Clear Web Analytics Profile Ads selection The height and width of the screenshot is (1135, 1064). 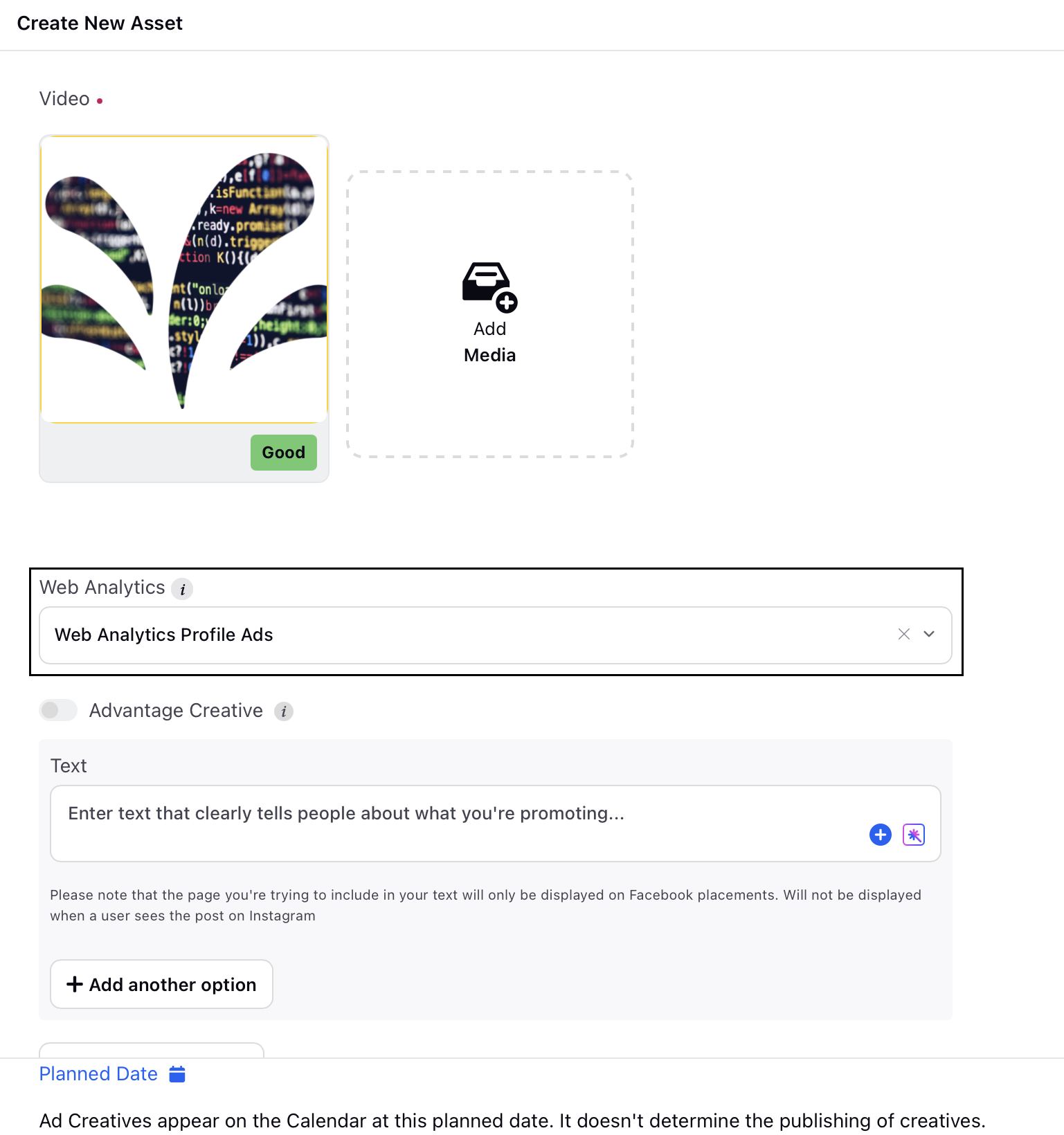903,634
